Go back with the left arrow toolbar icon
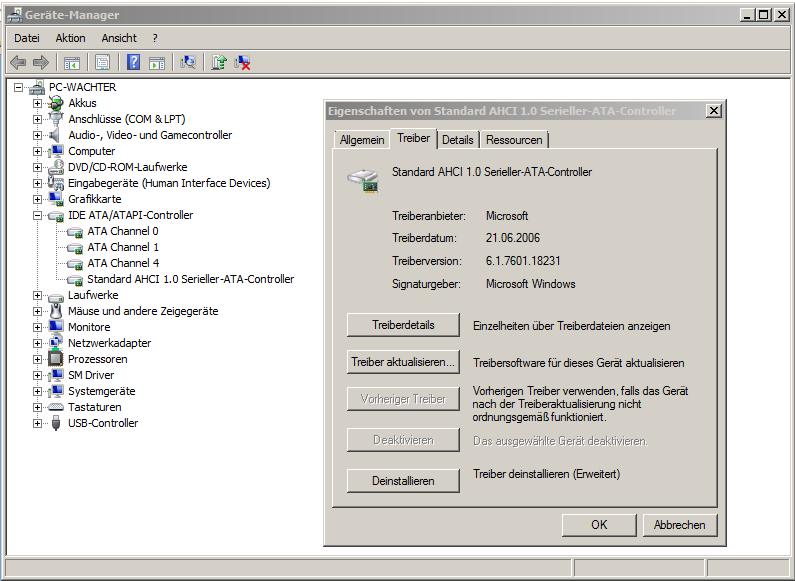Screen dimensions: 795x581 click(18, 62)
